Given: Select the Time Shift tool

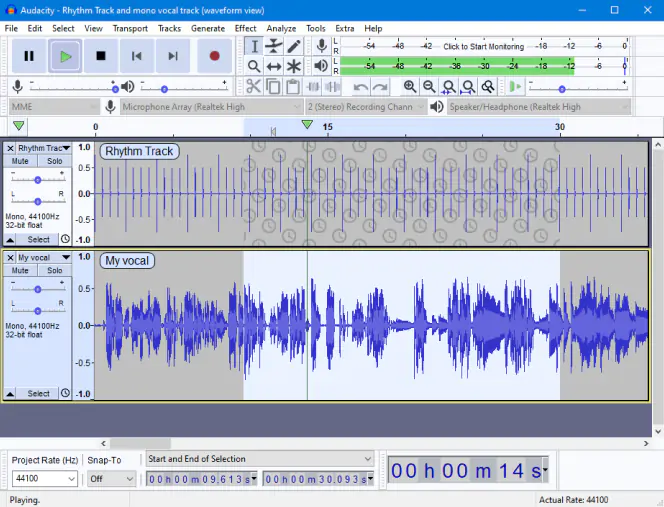Looking at the screenshot, I should pos(274,66).
